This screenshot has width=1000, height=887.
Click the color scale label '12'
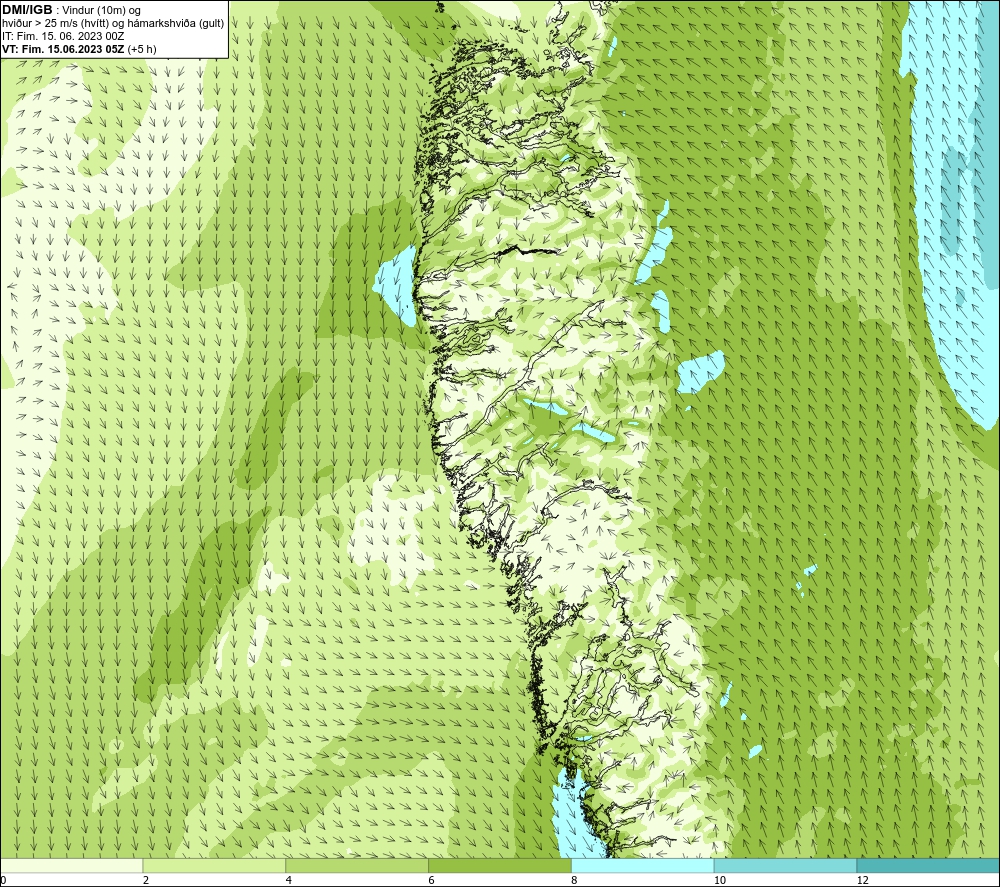tap(863, 881)
